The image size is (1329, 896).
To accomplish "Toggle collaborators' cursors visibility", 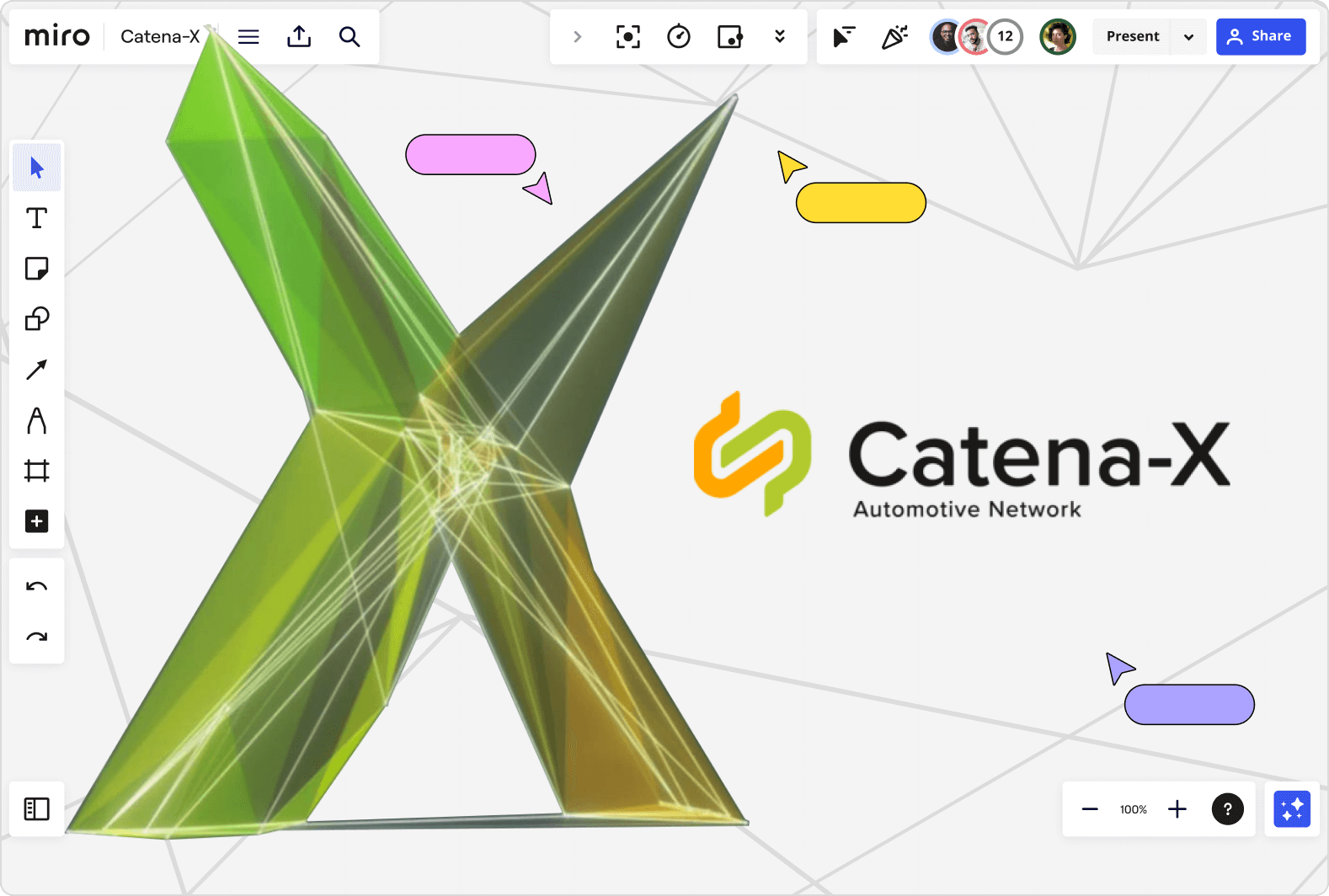I will pyautogui.click(x=843, y=37).
